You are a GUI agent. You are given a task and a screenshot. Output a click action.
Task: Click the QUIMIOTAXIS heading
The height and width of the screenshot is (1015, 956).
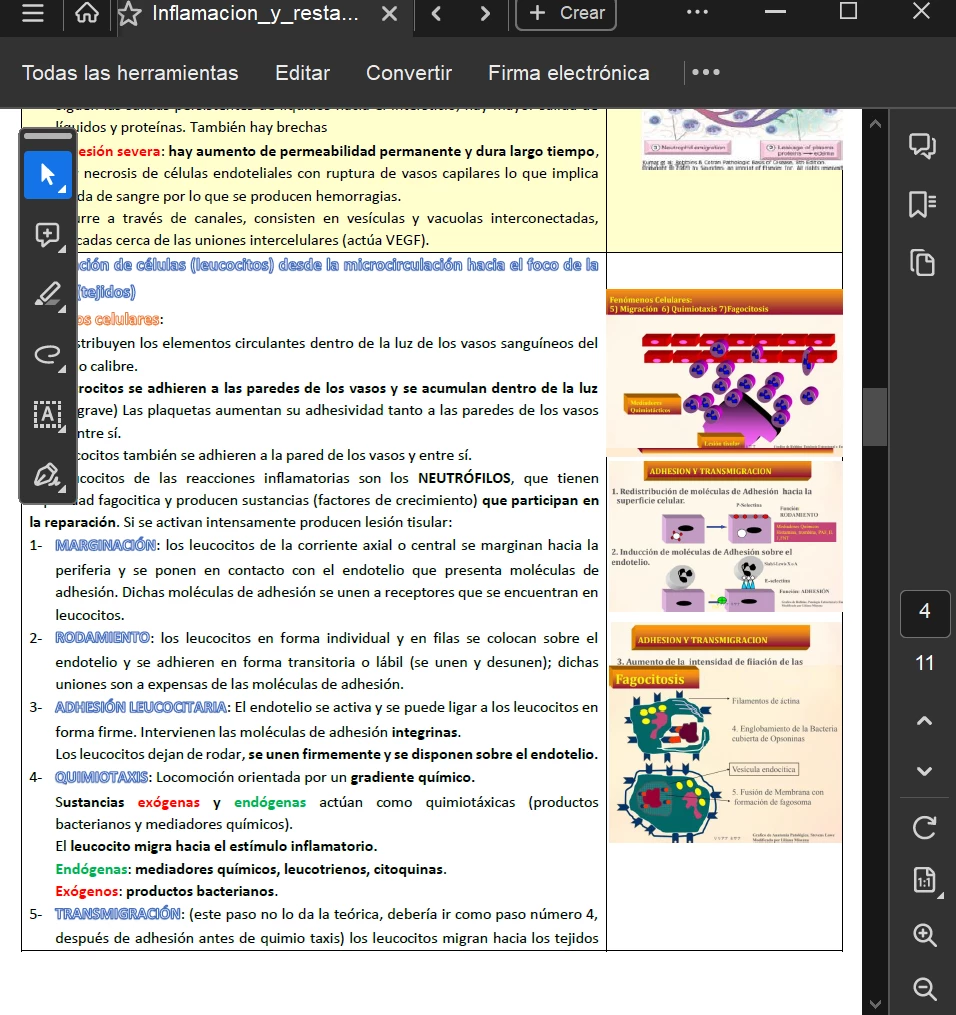point(102,777)
